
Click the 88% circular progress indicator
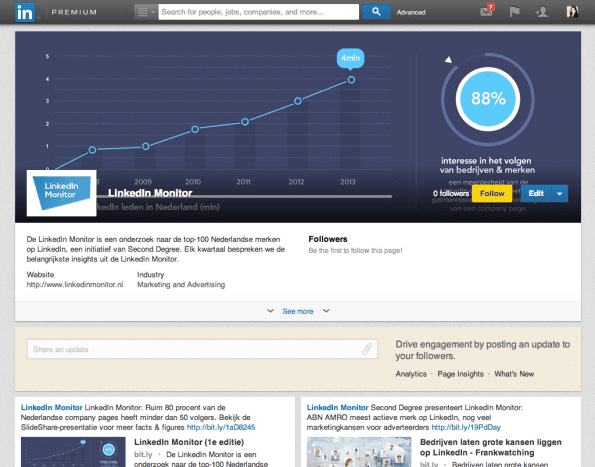[488, 99]
